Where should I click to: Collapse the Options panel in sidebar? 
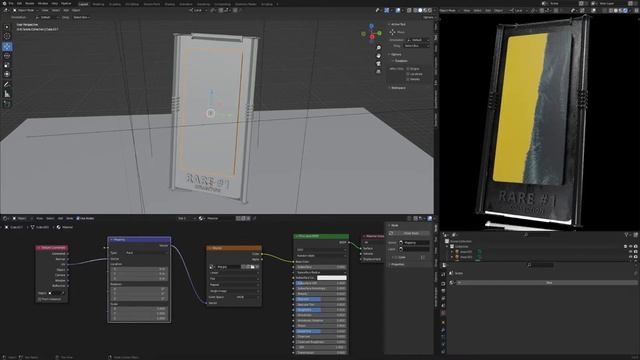pos(395,54)
